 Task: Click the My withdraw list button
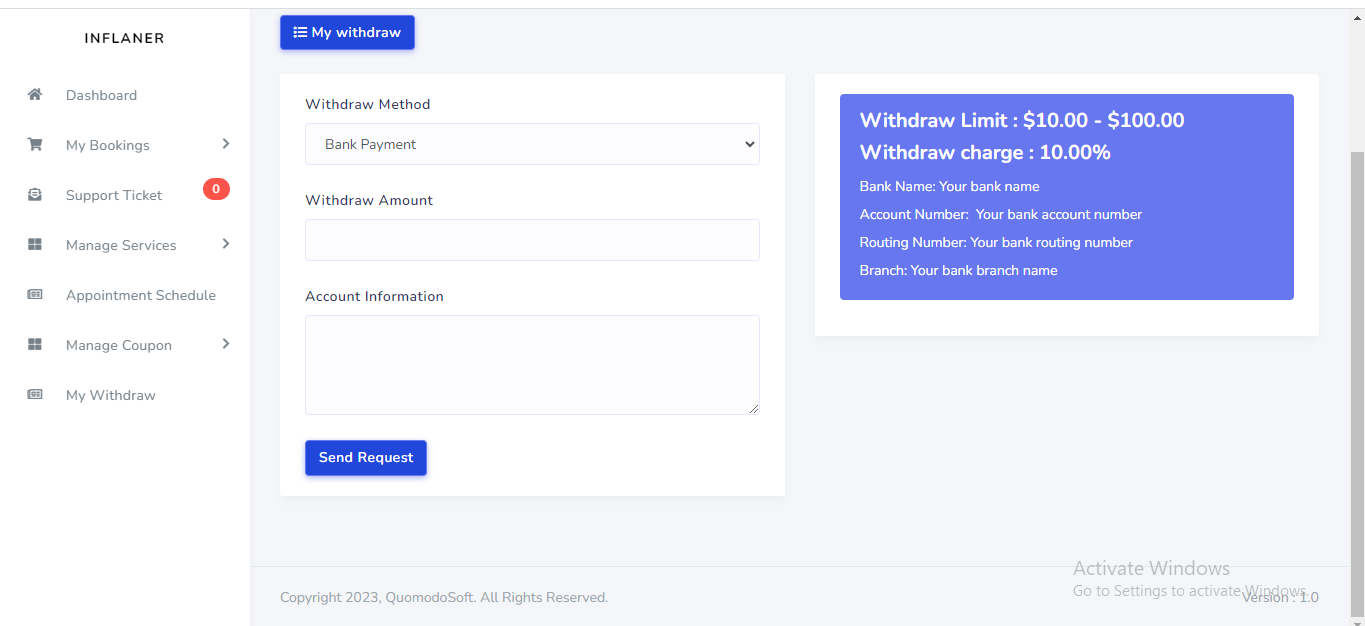pyautogui.click(x=347, y=32)
